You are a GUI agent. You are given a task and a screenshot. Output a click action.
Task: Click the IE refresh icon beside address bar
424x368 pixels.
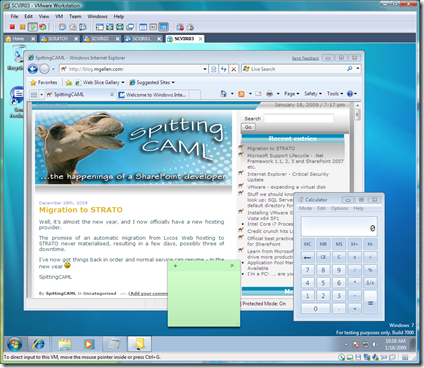(x=223, y=69)
